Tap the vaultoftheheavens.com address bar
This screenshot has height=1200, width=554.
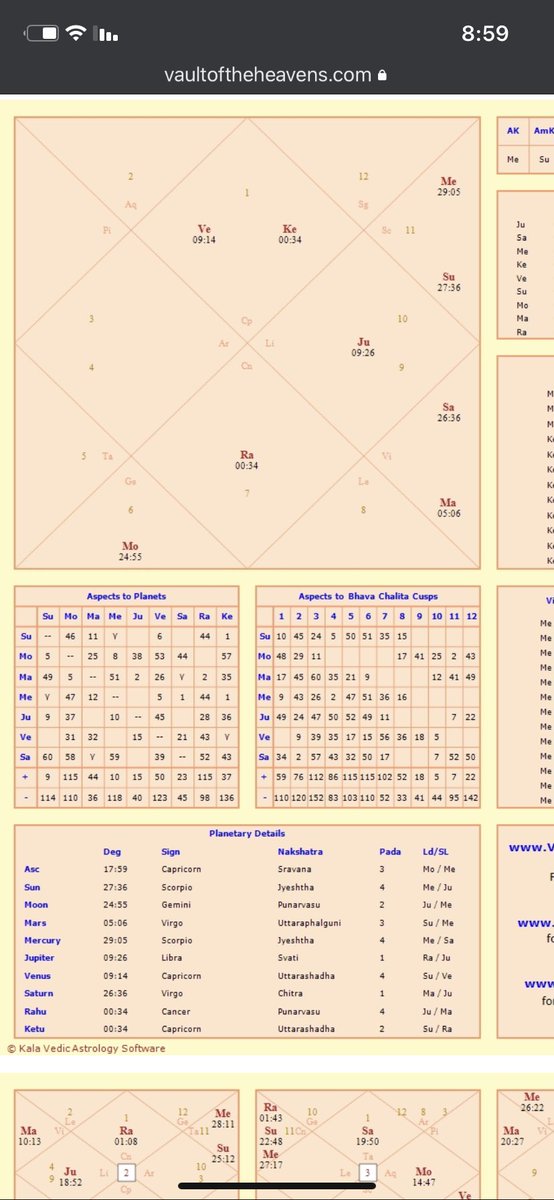(x=276, y=75)
